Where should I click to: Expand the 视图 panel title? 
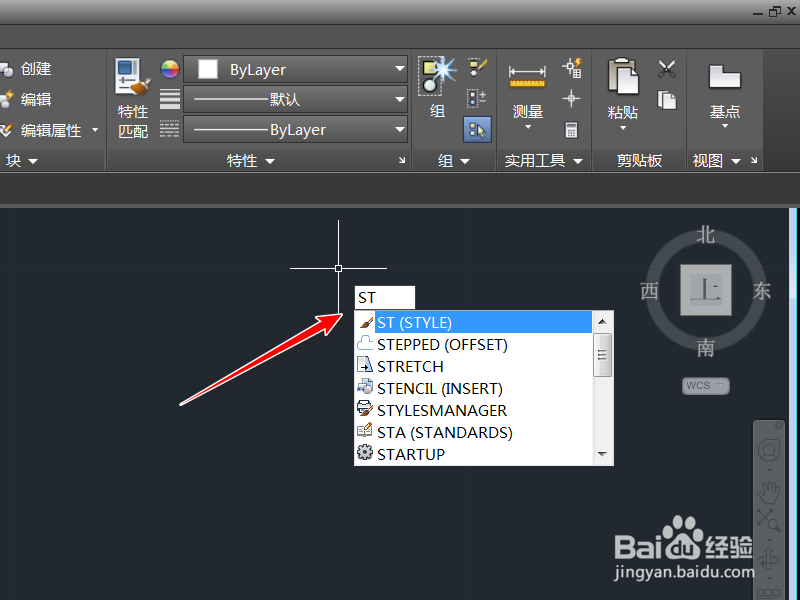(716, 161)
